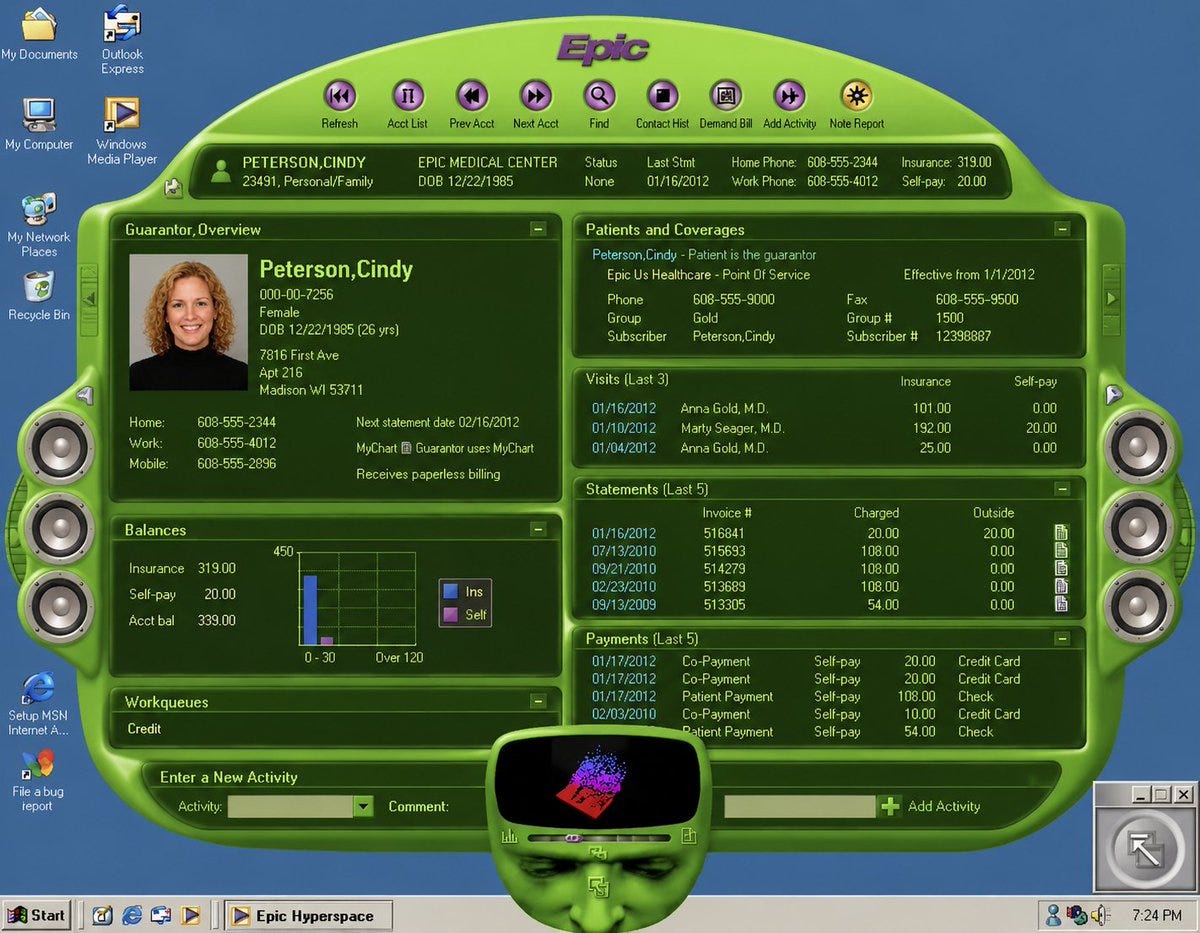Collapse the Payments (Last 5) panel

(x=1062, y=638)
